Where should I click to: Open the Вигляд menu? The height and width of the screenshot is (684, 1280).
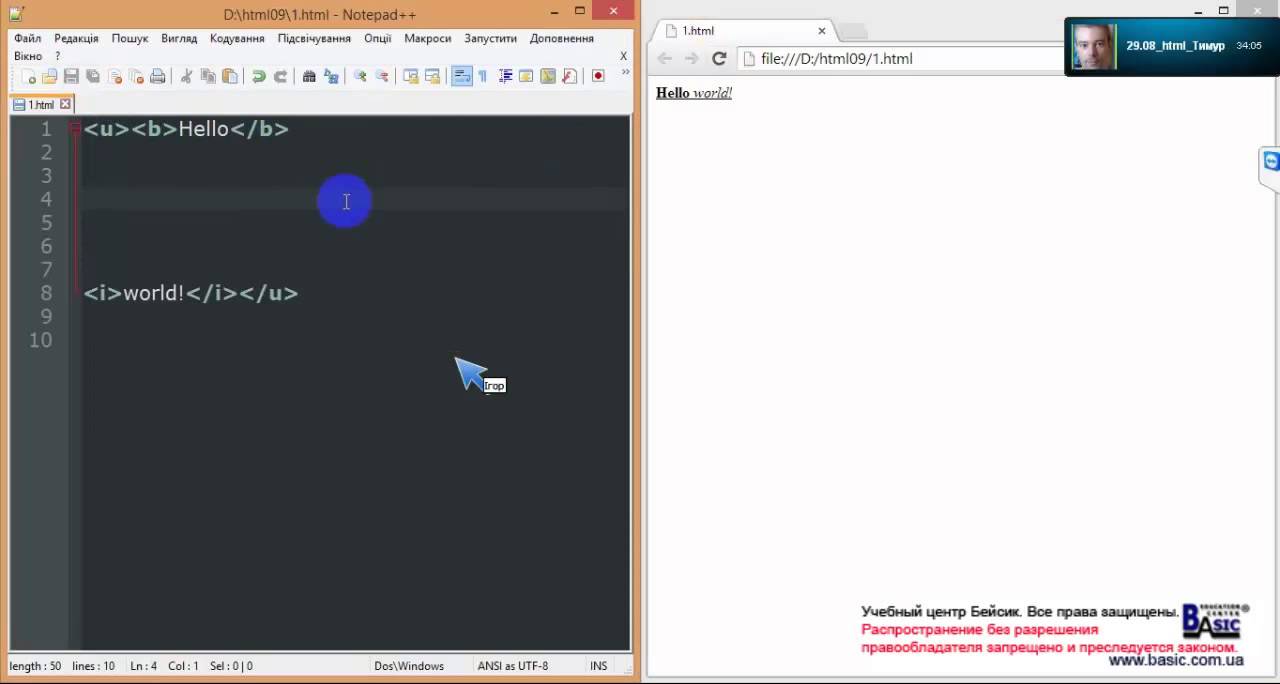pyautogui.click(x=179, y=38)
